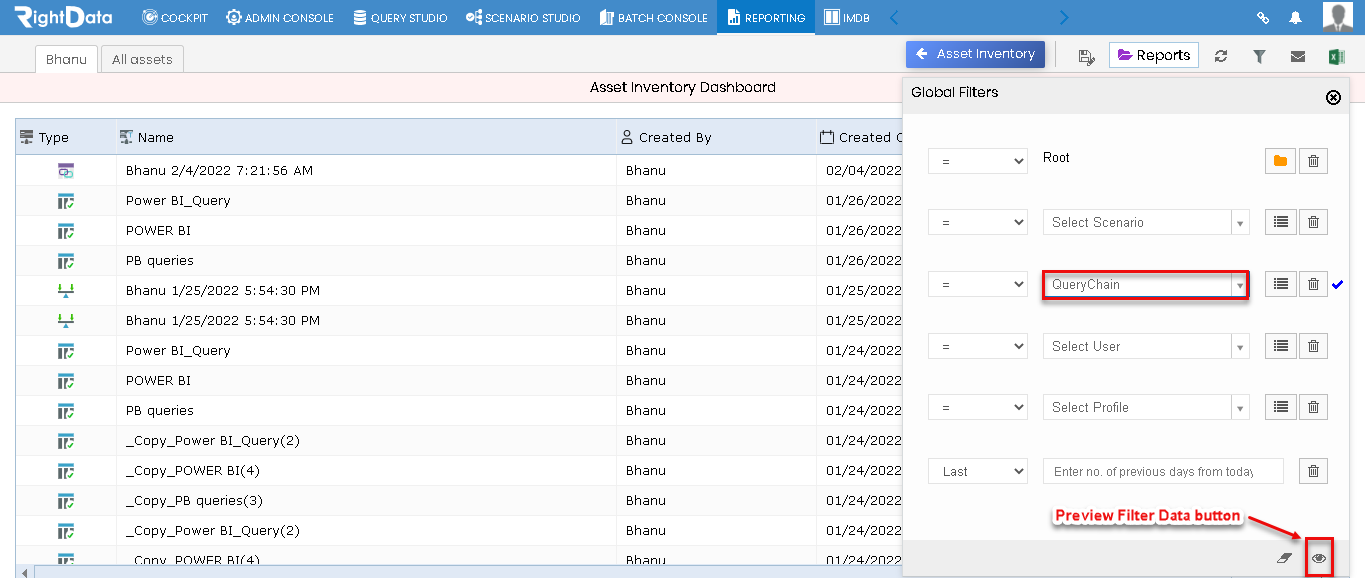This screenshot has width=1365, height=578.
Task: Open list picker for QueryChain
Action: coord(1280,284)
